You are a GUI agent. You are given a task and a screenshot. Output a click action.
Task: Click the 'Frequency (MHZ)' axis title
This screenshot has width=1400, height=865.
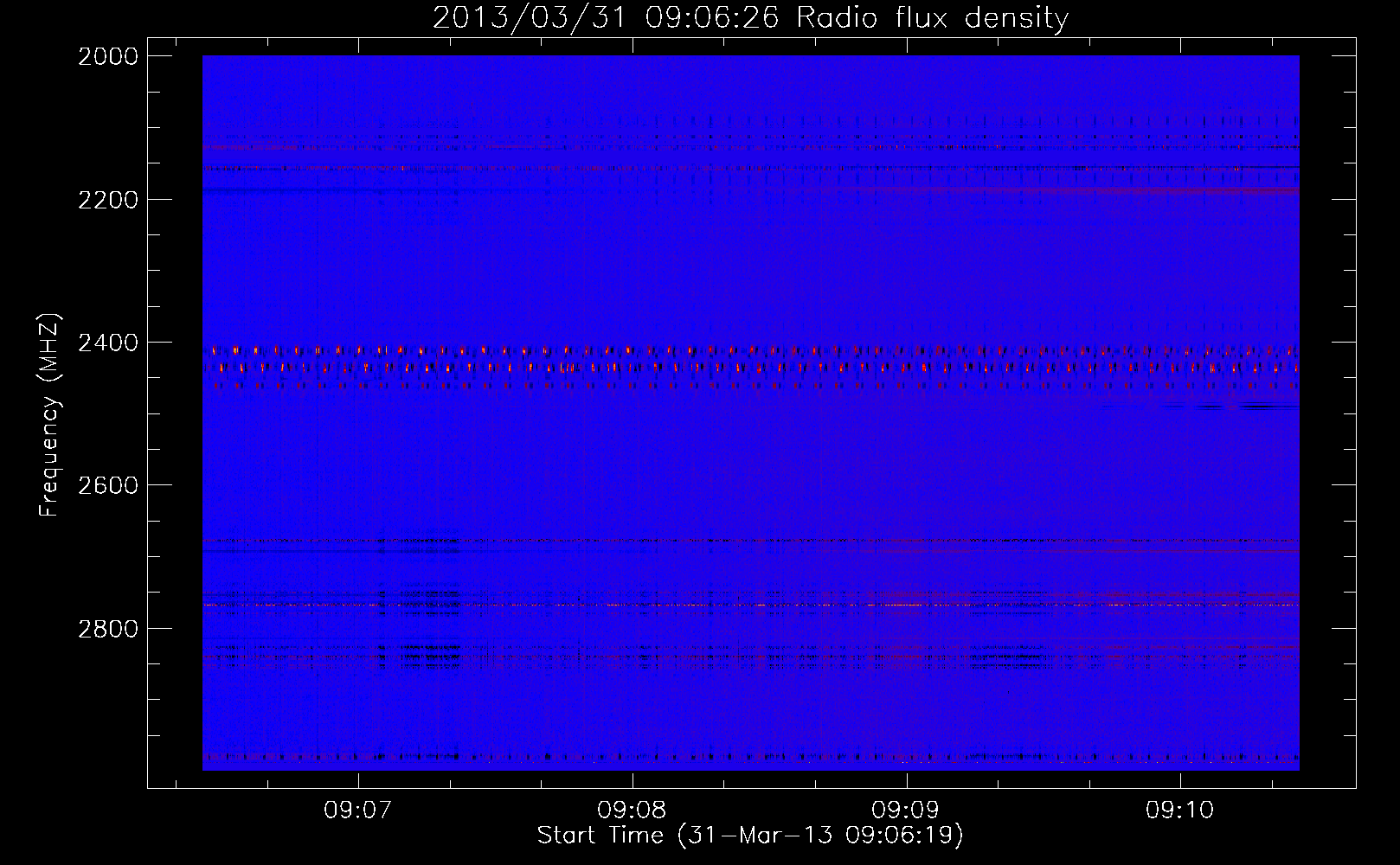[50, 415]
